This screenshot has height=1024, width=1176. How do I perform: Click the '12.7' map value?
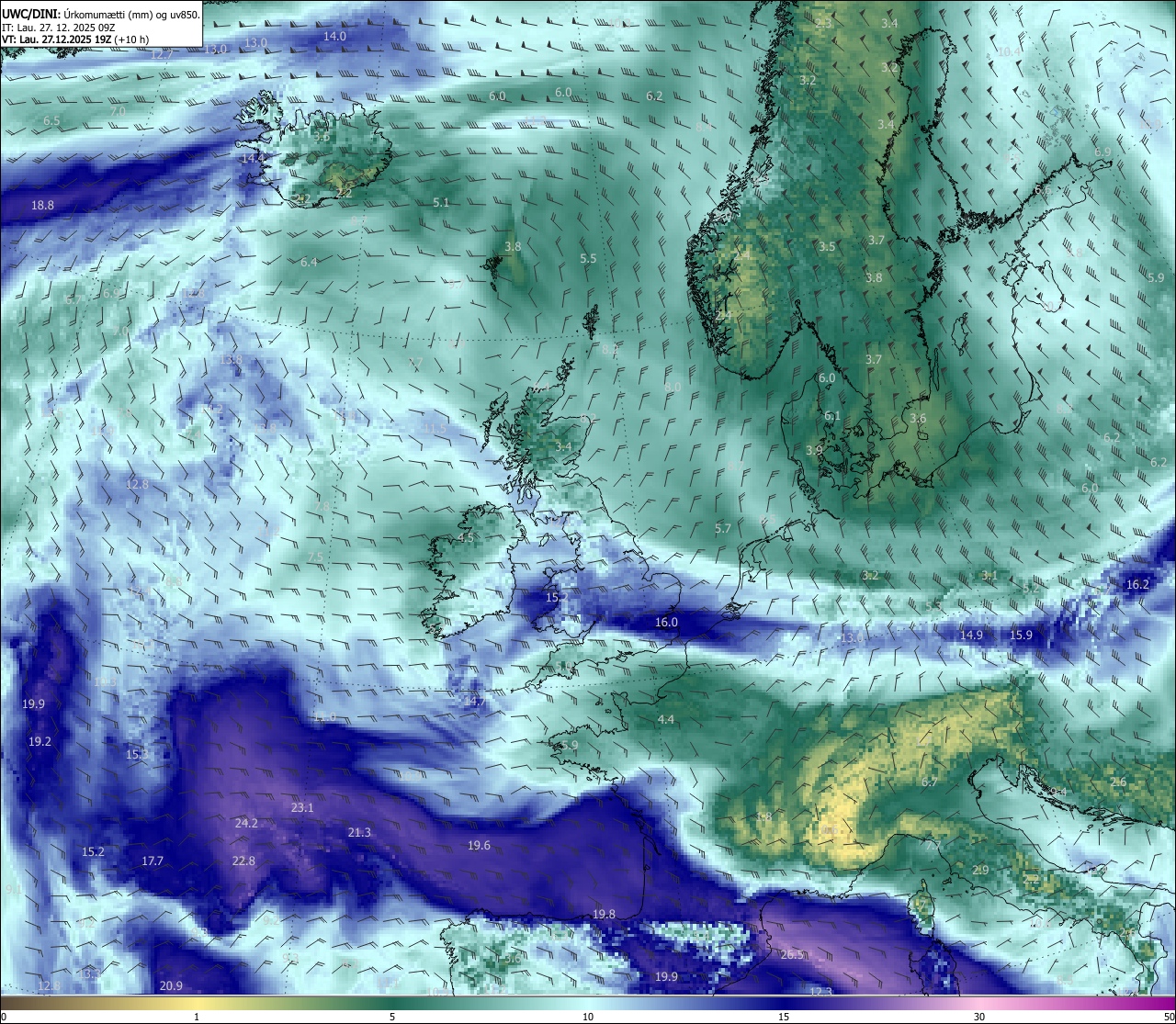[161, 54]
